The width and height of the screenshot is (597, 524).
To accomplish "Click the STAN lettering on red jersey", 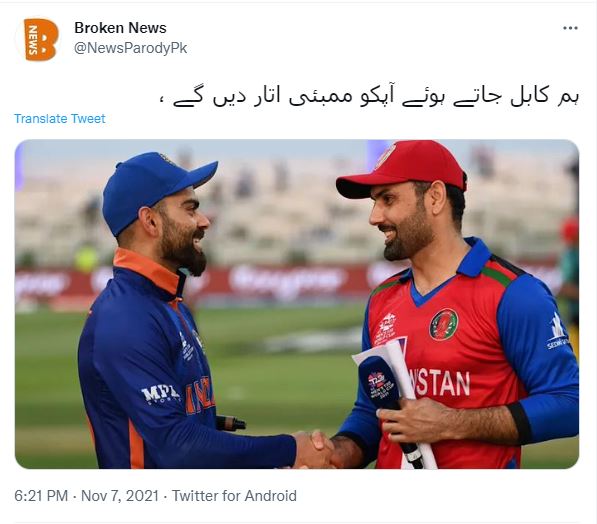I will point(442,384).
